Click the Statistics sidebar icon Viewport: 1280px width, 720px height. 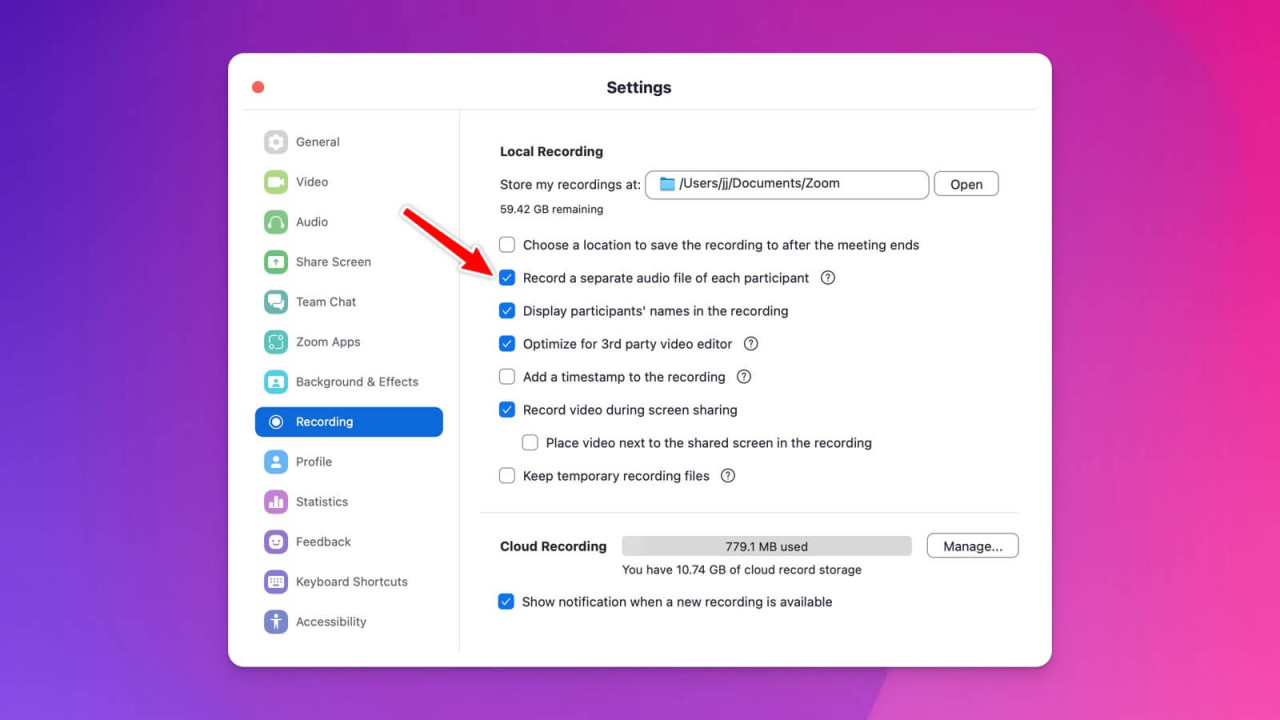tap(275, 501)
